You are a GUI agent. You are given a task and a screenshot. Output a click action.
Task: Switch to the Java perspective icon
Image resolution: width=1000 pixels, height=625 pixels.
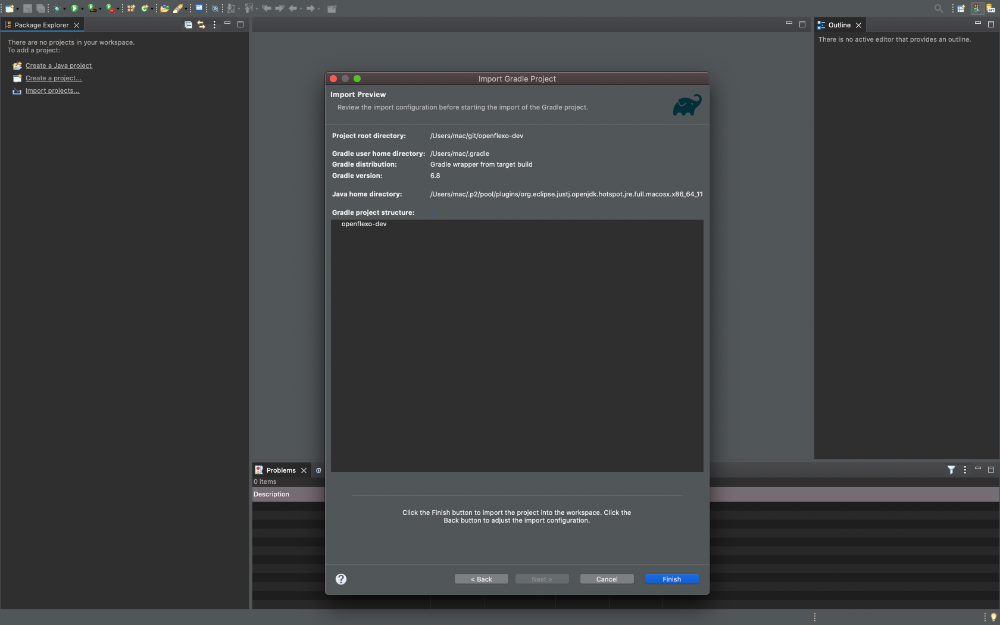pyautogui.click(x=977, y=8)
